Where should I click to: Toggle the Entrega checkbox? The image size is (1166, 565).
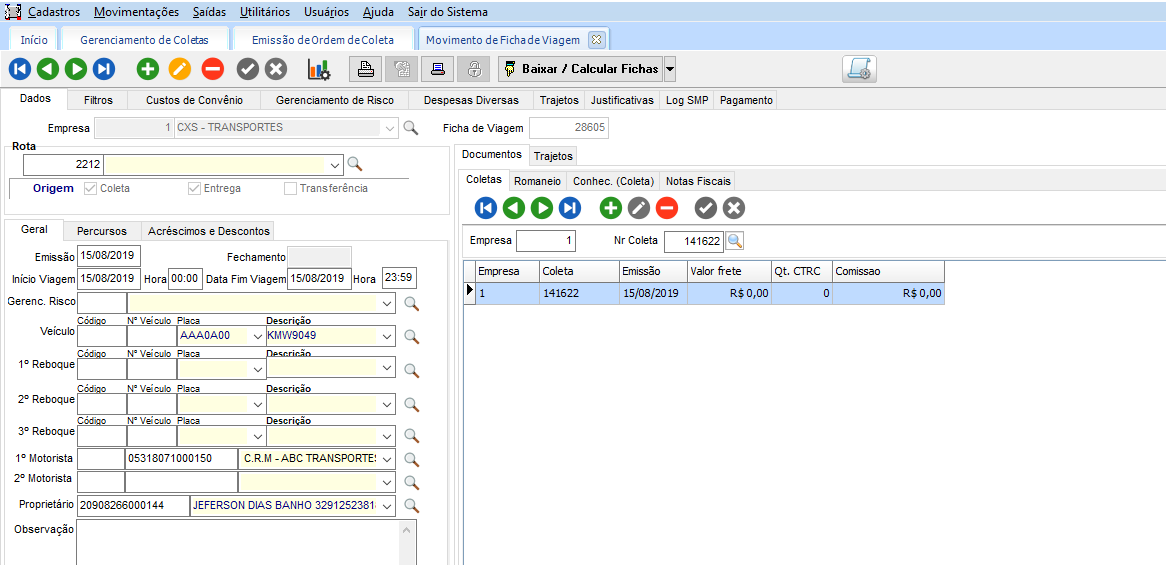pos(195,188)
